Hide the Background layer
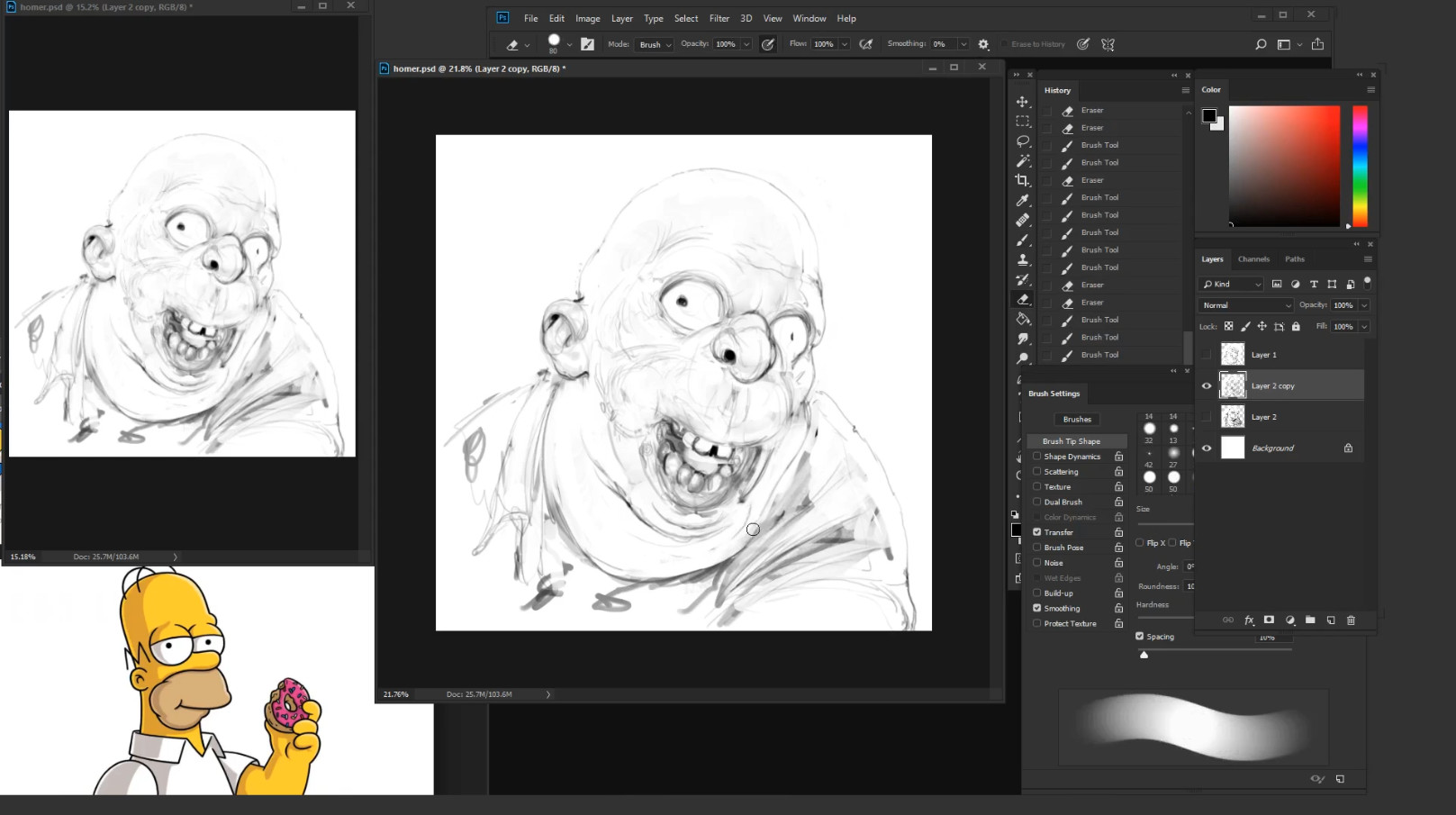The width and height of the screenshot is (1456, 815). (1207, 448)
